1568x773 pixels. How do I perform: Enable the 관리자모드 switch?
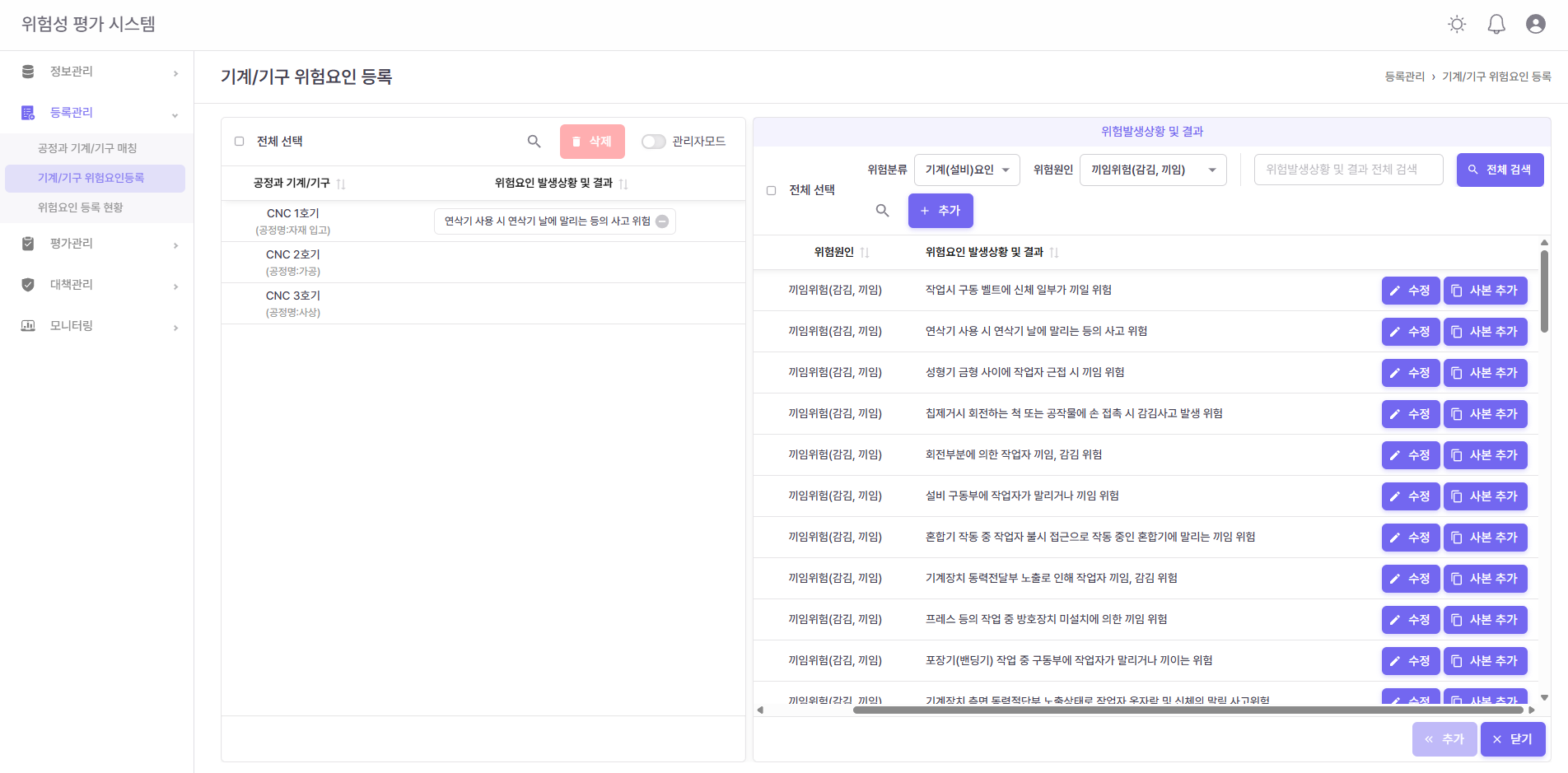pyautogui.click(x=653, y=142)
